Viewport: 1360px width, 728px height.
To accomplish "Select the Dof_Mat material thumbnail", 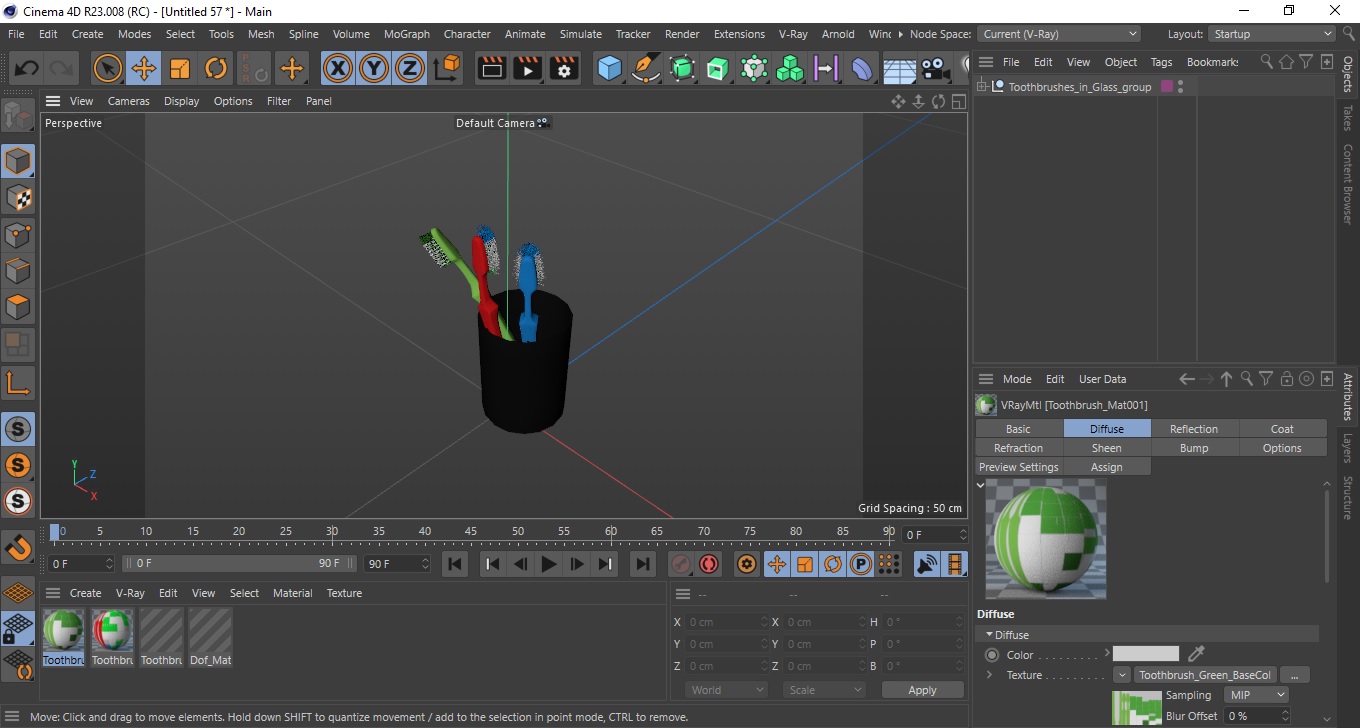I will tap(210, 637).
